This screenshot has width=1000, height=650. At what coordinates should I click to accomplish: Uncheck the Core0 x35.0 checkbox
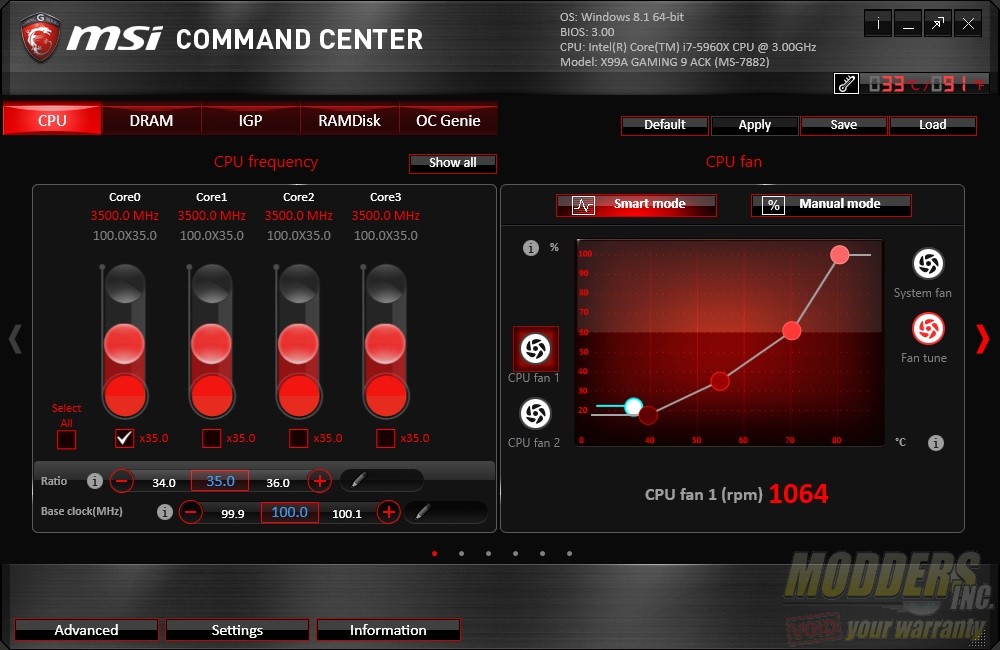(124, 438)
